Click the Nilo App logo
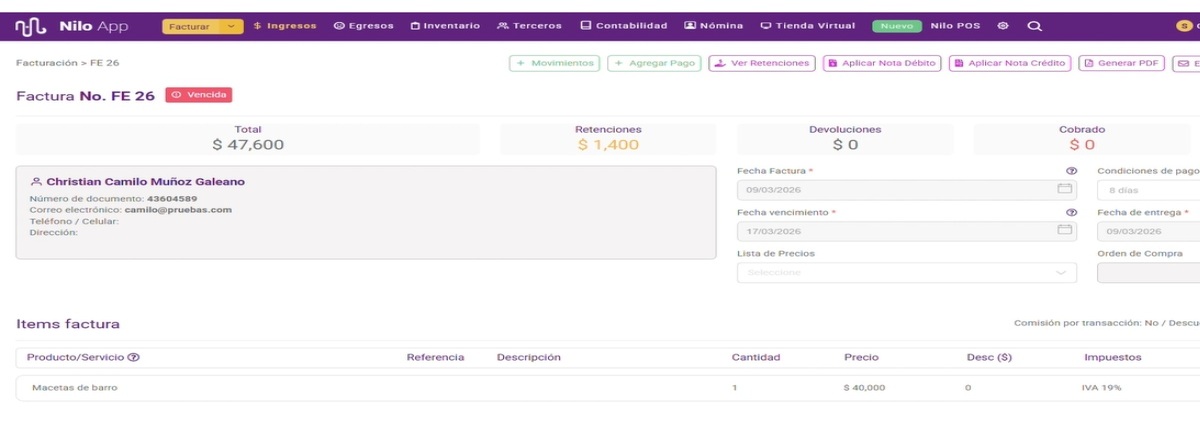Screen dimensions: 1200x432 click(71, 26)
